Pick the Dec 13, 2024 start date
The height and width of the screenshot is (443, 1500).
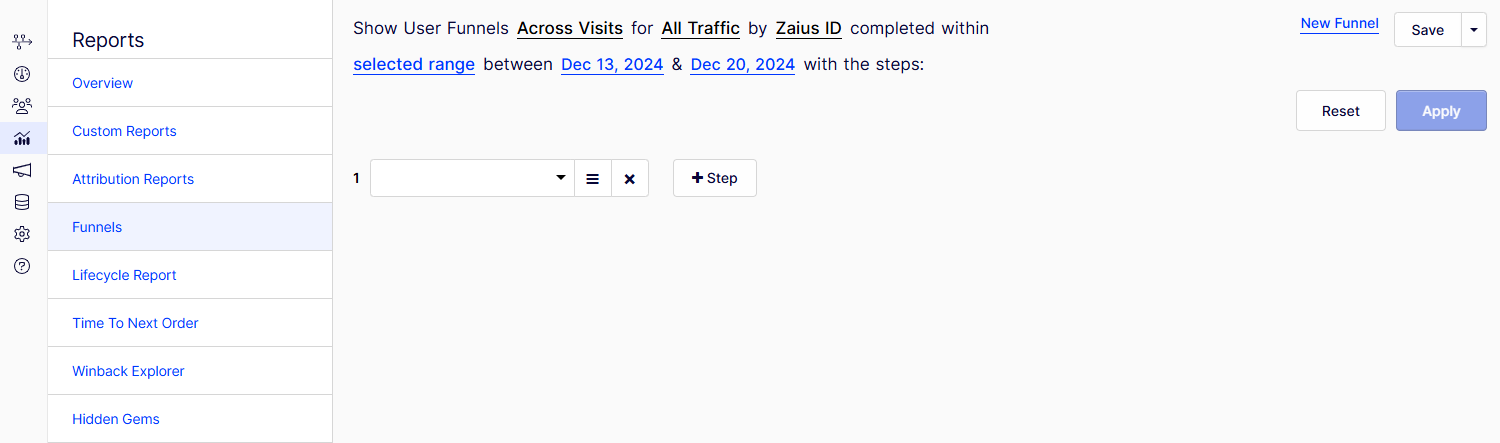[x=612, y=64]
